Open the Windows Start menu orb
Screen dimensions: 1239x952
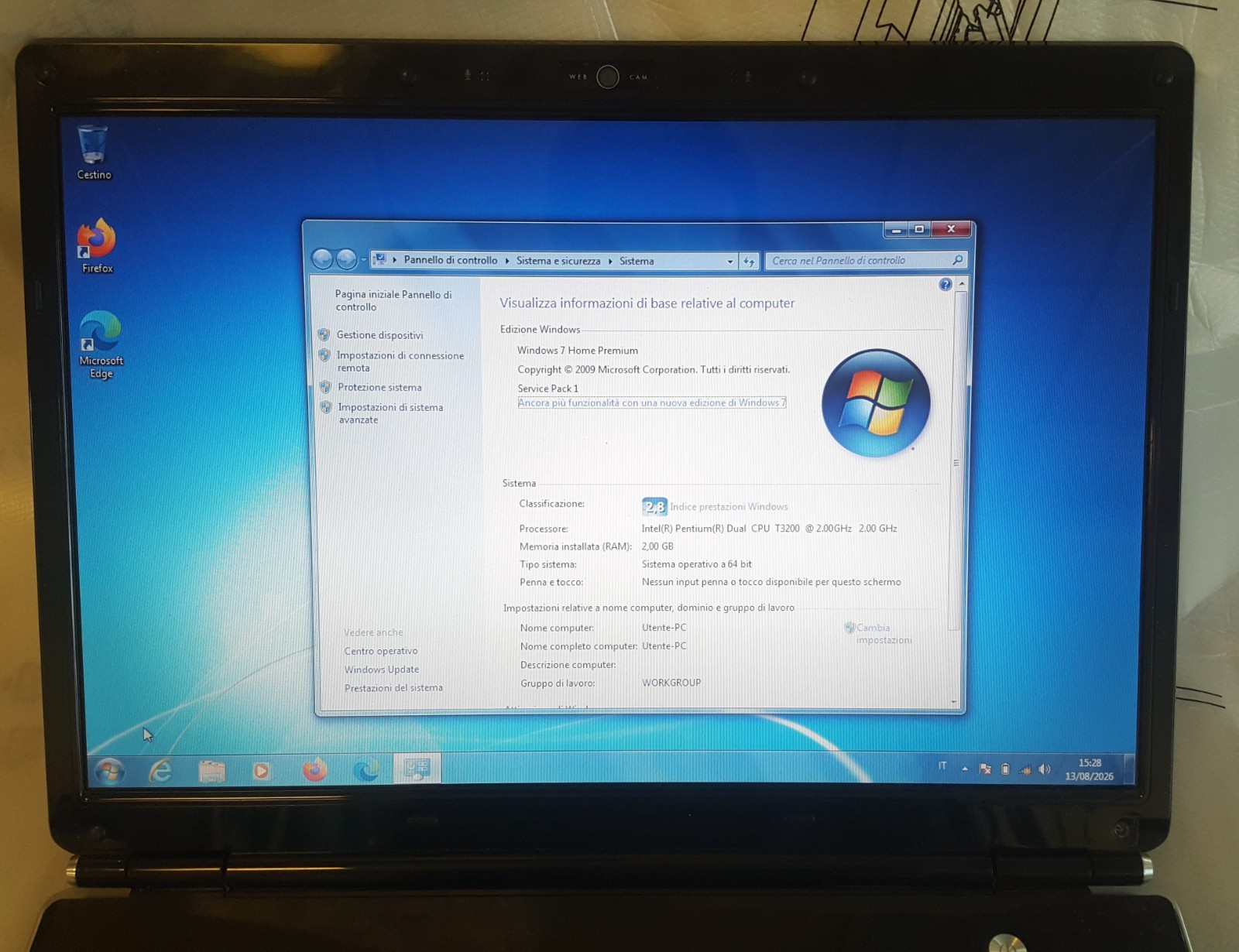[109, 770]
